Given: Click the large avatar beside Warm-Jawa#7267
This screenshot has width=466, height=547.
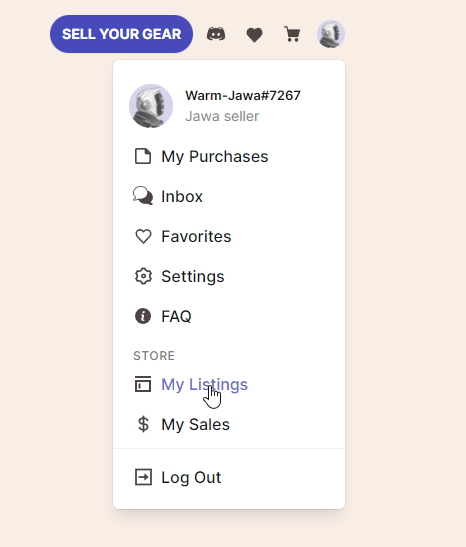Looking at the screenshot, I should [x=151, y=106].
